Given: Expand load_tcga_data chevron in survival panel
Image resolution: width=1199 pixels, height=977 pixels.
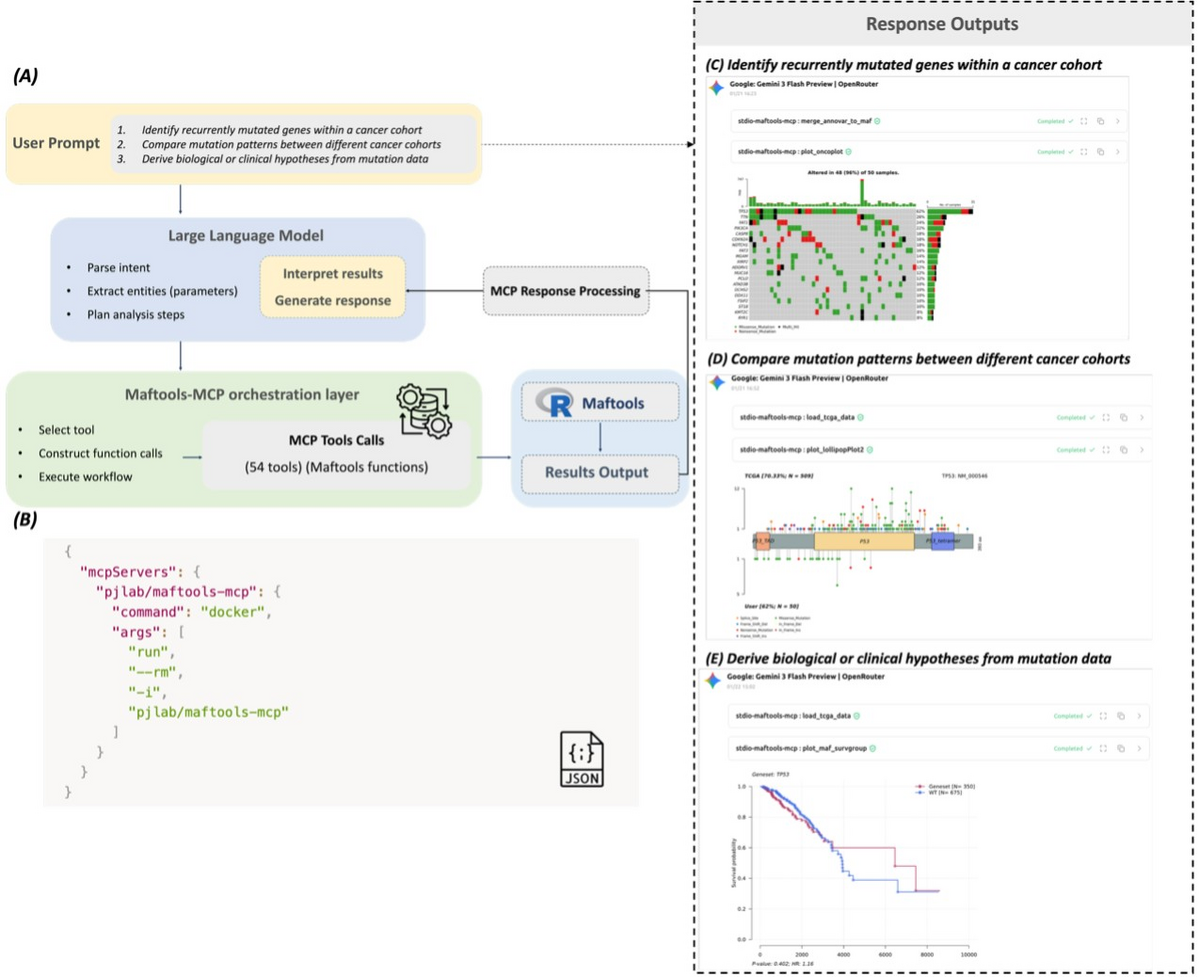Looking at the screenshot, I should click(1141, 716).
